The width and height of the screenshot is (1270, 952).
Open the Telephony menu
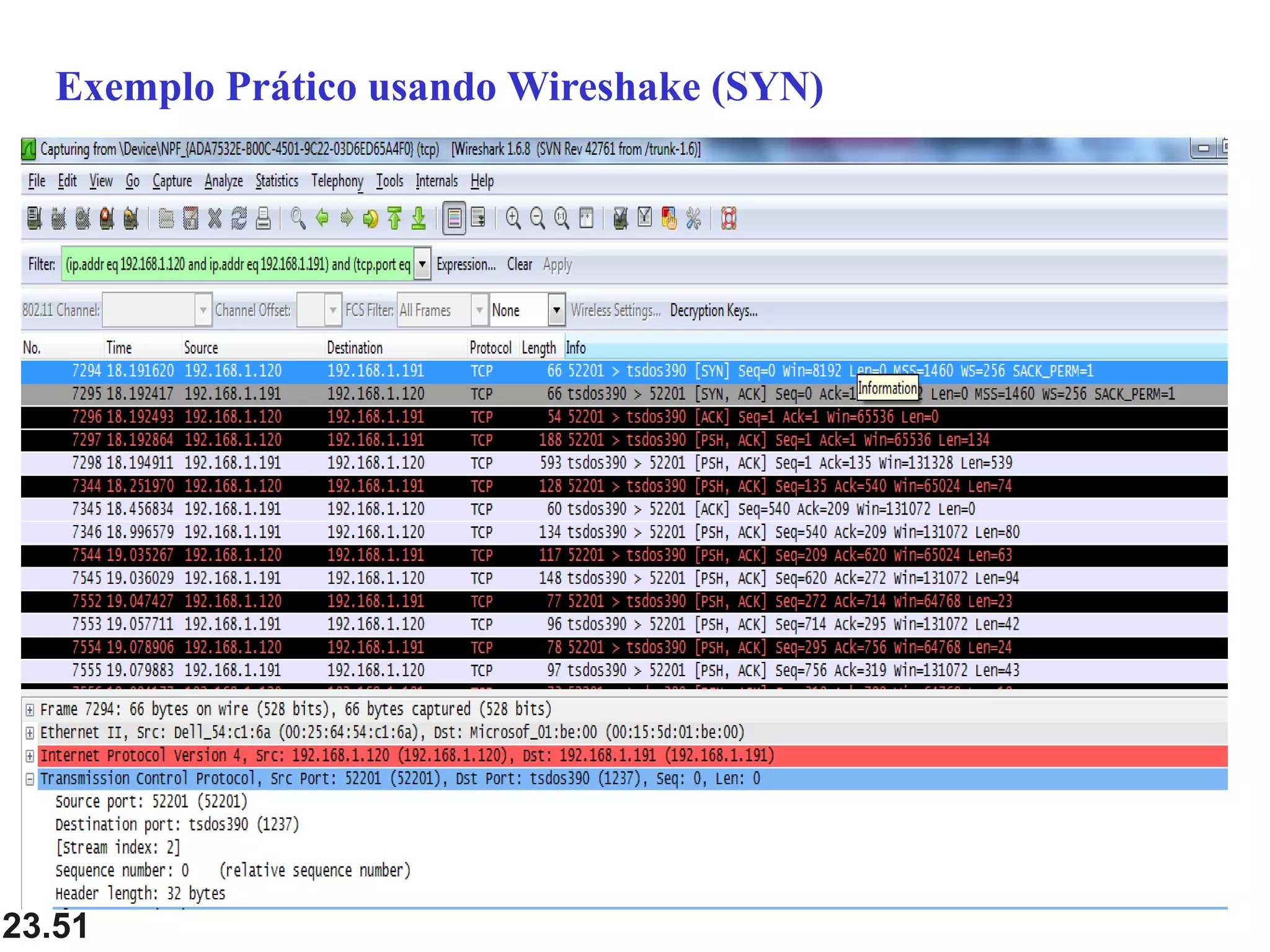click(337, 181)
